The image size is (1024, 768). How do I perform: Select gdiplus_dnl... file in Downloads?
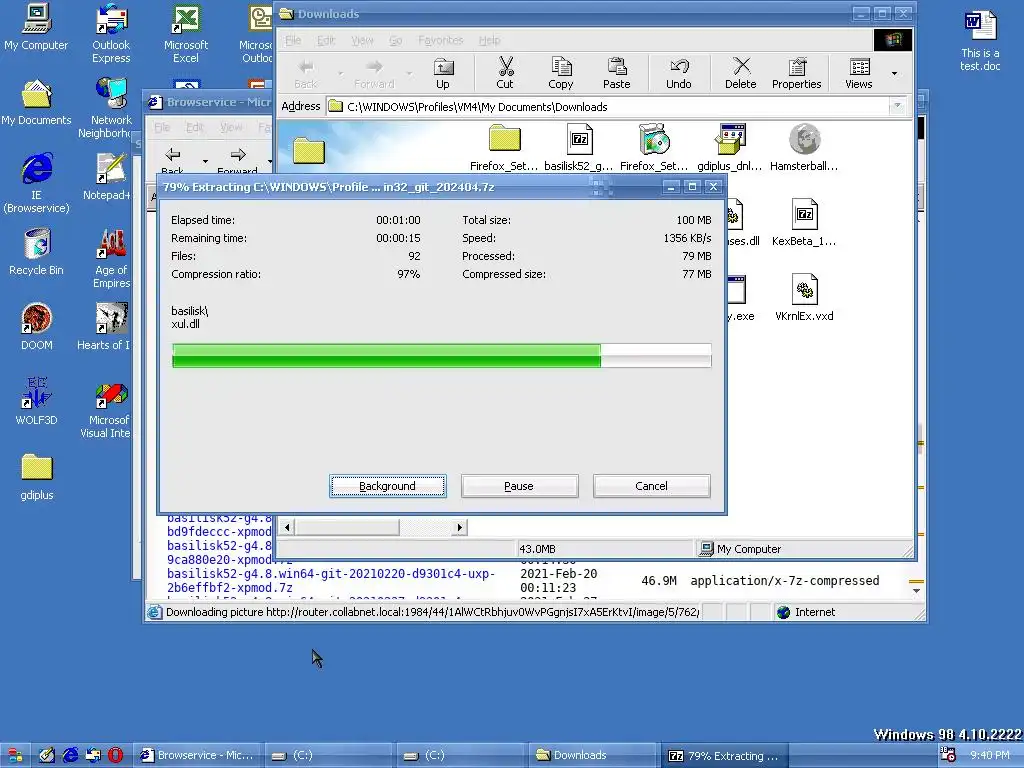[729, 148]
